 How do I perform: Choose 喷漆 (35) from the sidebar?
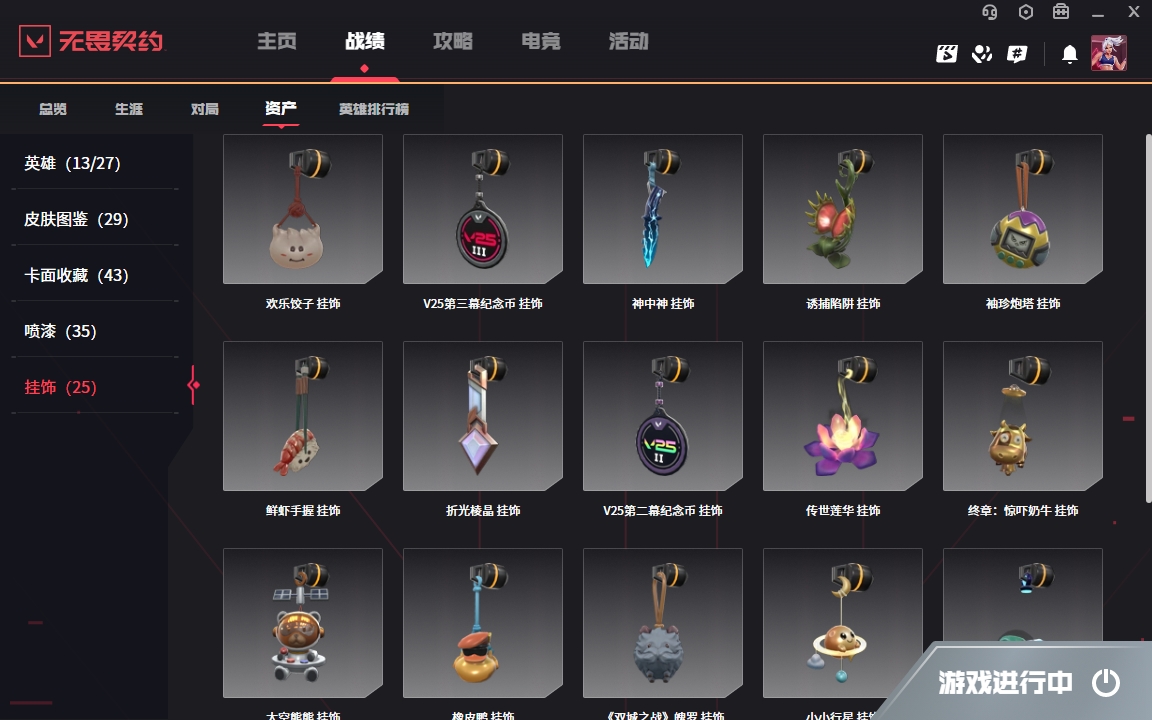(60, 331)
